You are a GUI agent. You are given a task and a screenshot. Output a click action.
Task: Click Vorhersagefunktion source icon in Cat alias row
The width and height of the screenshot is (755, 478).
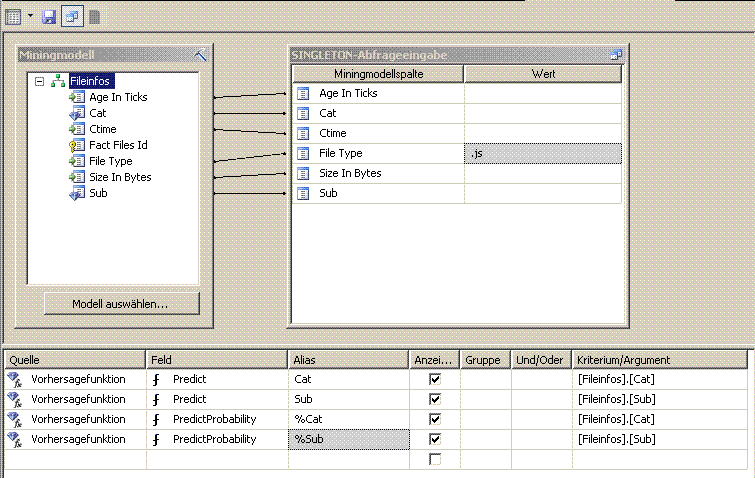[x=15, y=380]
